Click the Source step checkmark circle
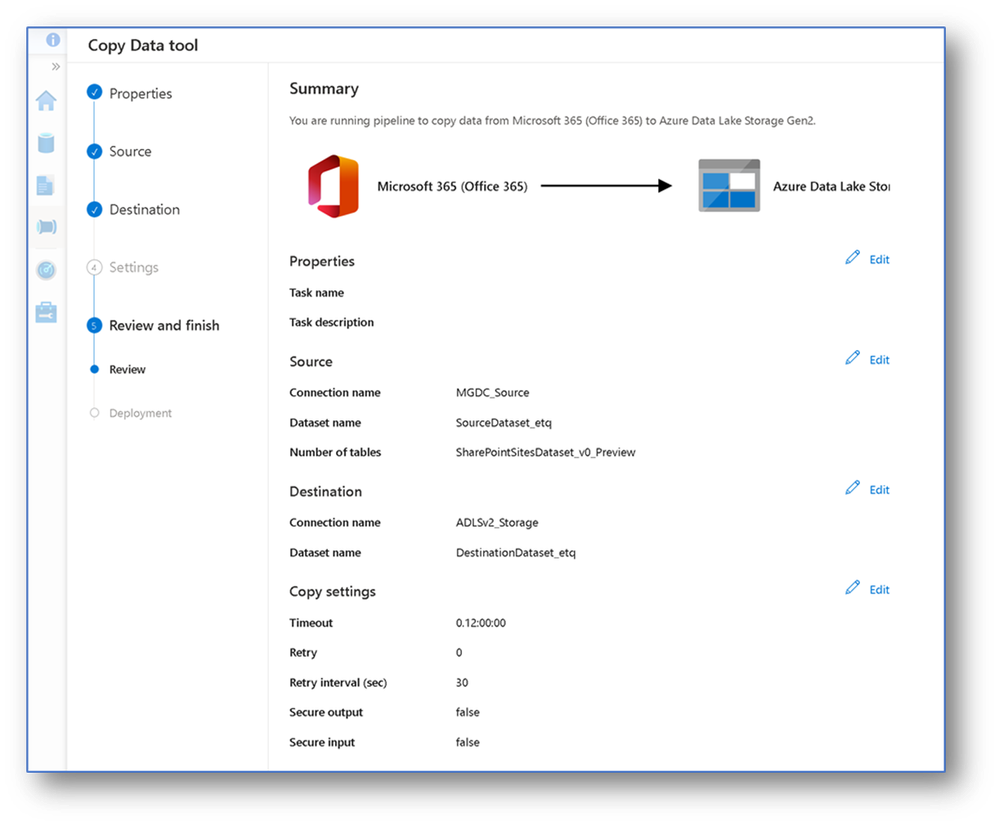This screenshot has height=826, width=999. (94, 152)
